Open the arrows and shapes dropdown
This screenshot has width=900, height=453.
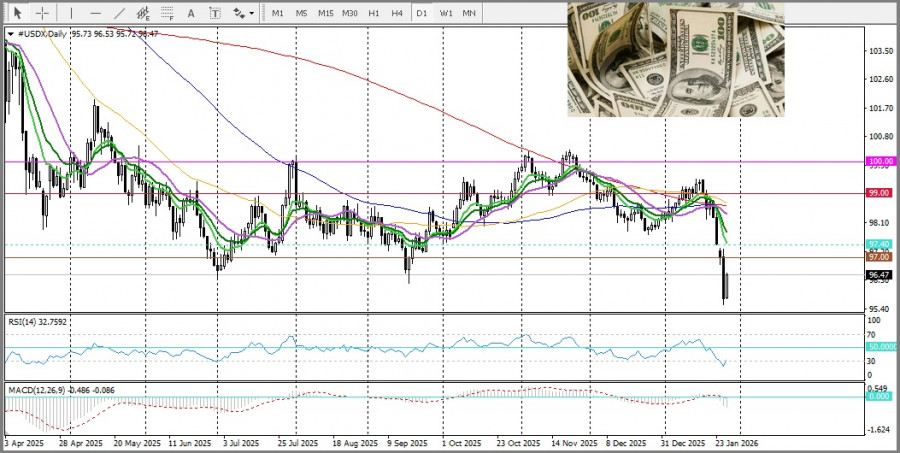pos(243,14)
